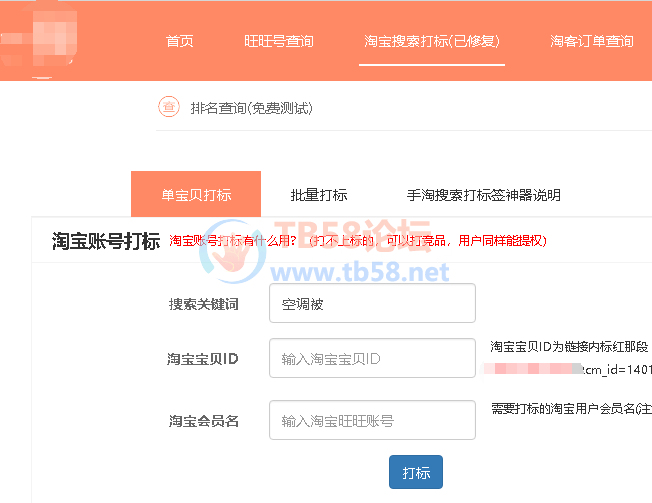Open 手淘搜索打标签神器说明 tab
The height and width of the screenshot is (503, 652).
pyautogui.click(x=484, y=195)
